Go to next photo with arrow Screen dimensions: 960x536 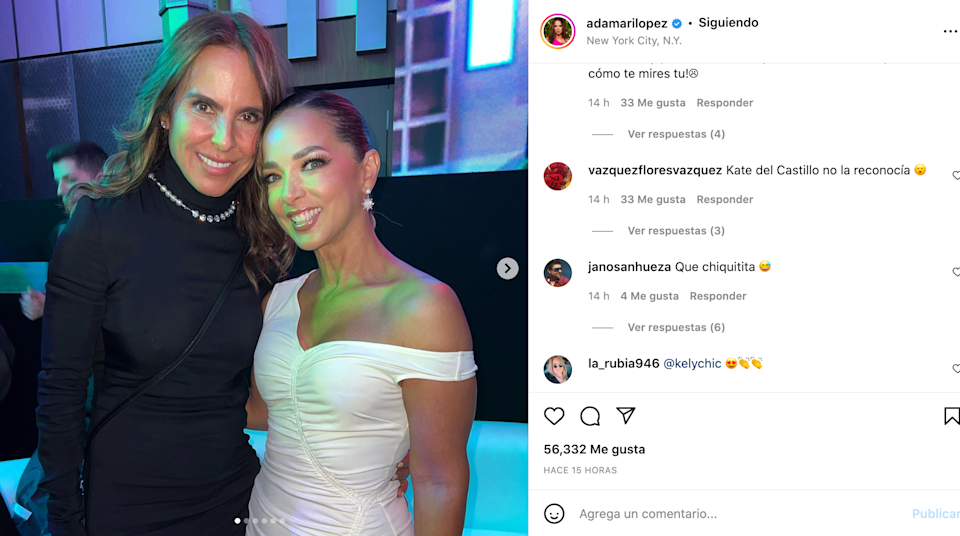(508, 268)
